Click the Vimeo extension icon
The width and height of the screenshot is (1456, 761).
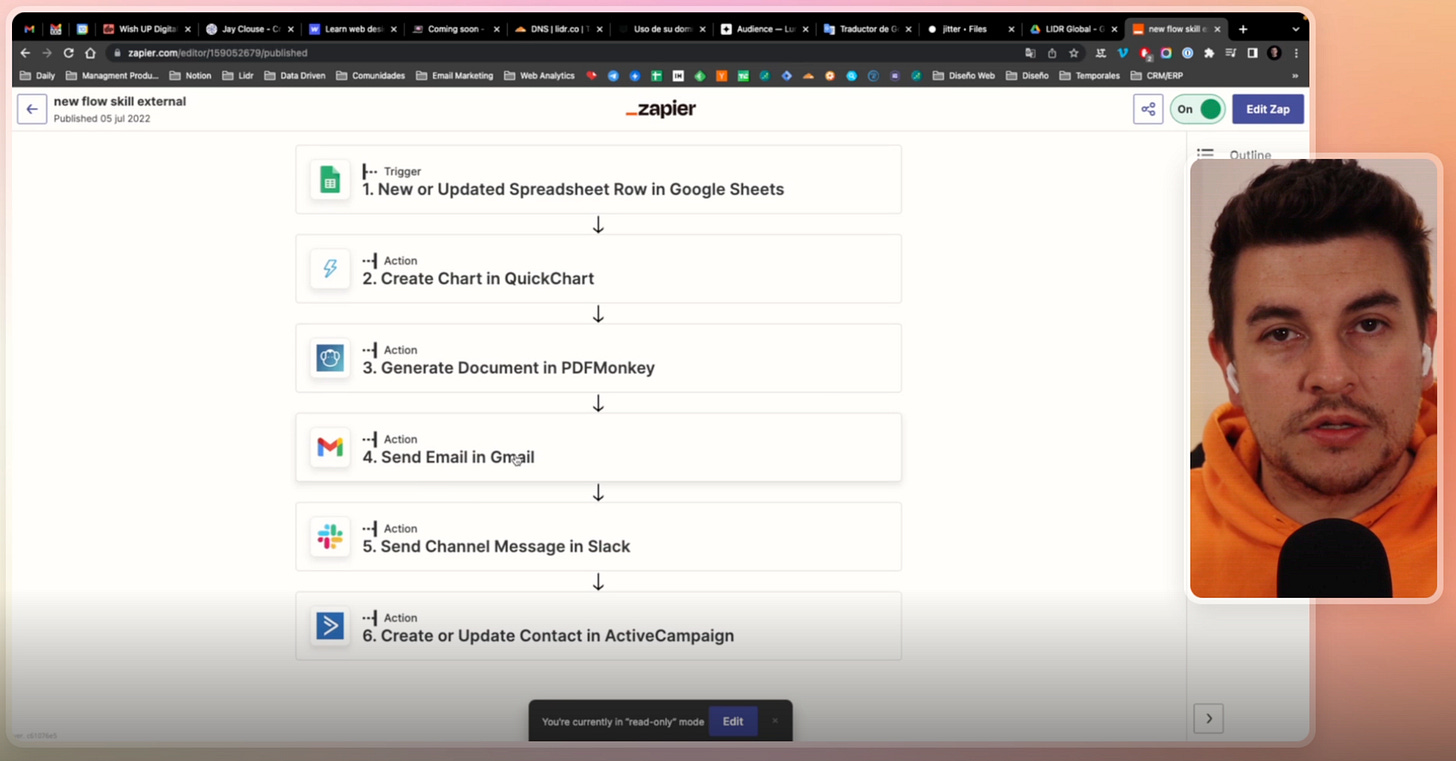(x=1122, y=53)
